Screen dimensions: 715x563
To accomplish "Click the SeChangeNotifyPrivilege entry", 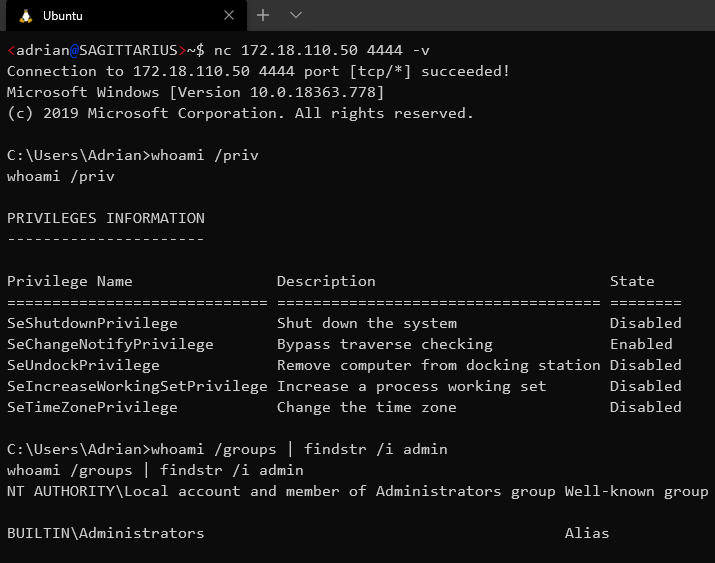I will click(110, 344).
